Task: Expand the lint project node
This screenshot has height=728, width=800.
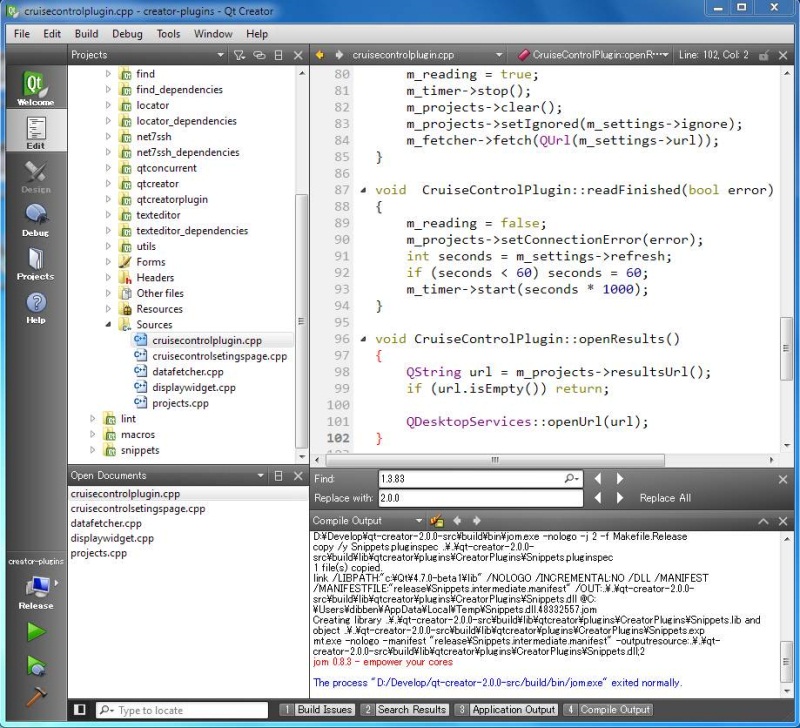Action: click(x=92, y=419)
